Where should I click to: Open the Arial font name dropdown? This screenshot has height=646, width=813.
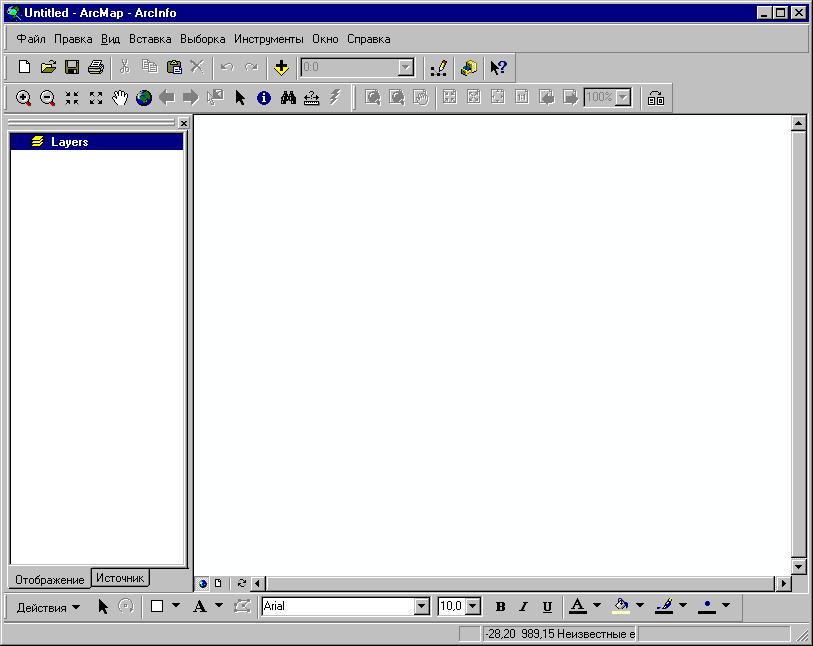422,606
